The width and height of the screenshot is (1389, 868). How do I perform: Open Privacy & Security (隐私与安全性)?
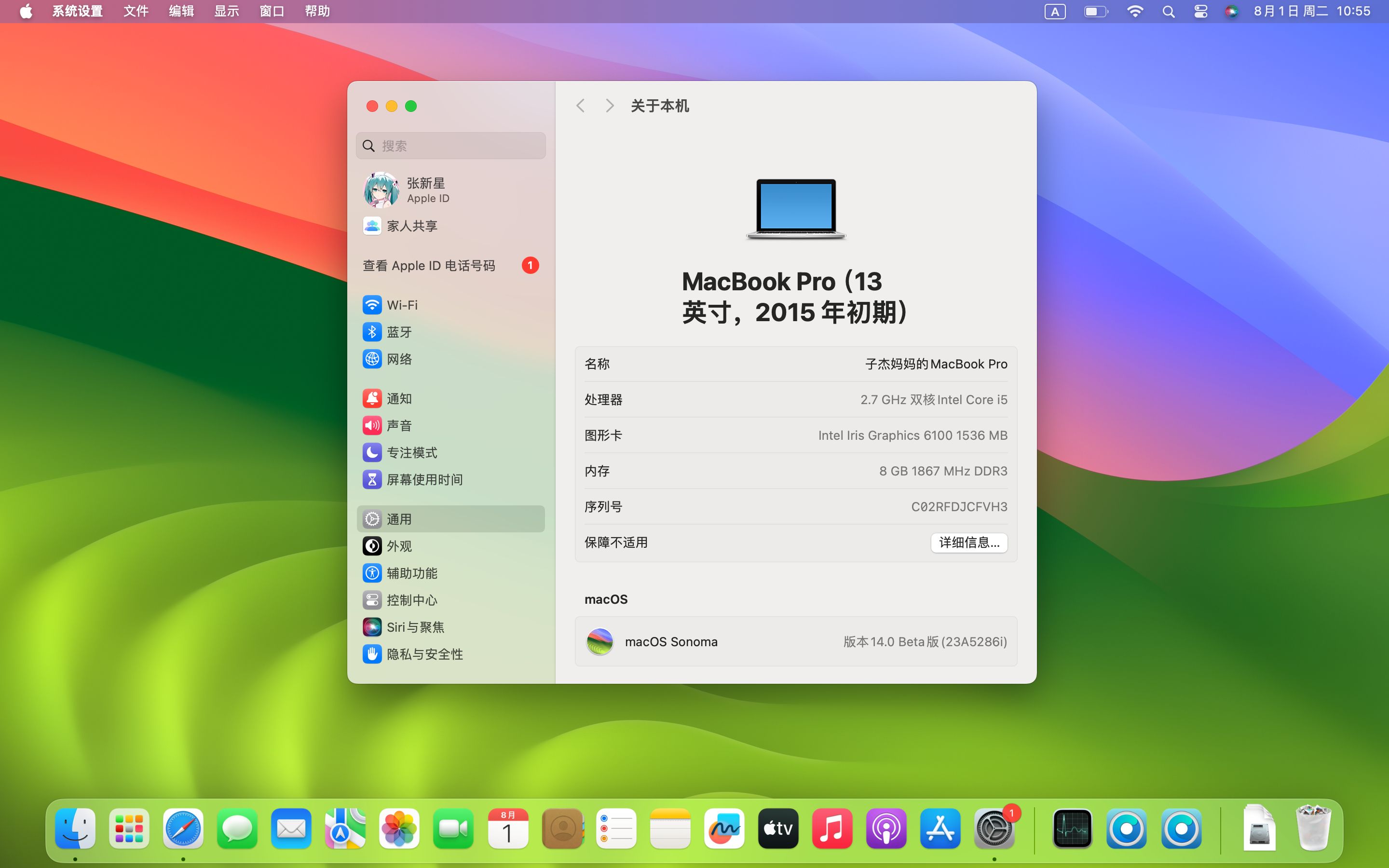450,654
